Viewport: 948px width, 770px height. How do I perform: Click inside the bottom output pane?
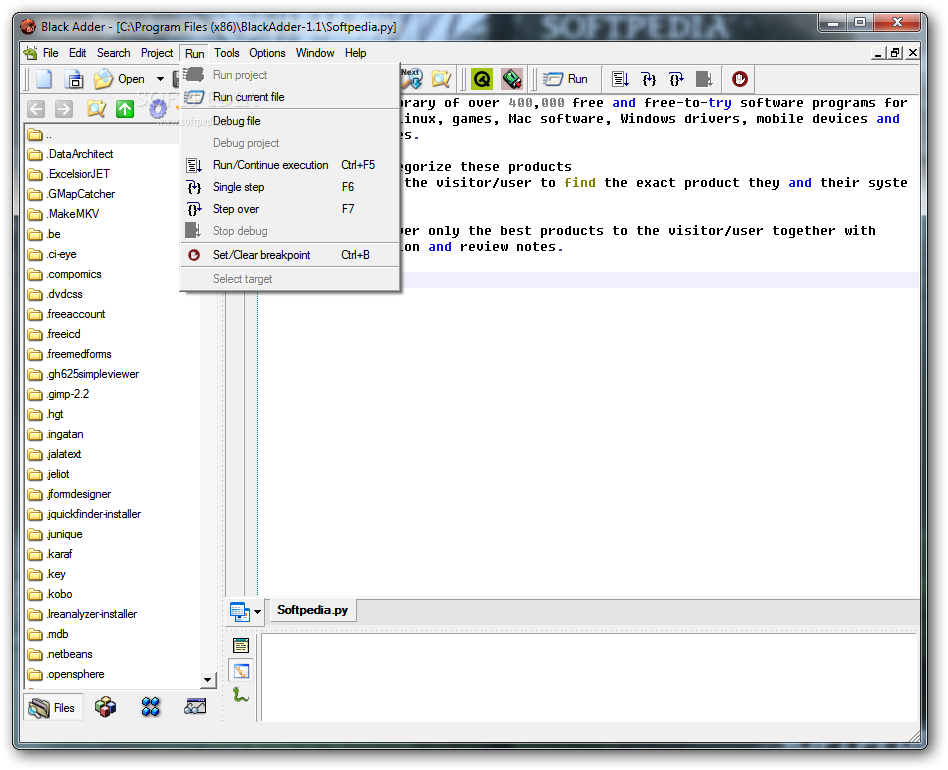tap(589, 677)
